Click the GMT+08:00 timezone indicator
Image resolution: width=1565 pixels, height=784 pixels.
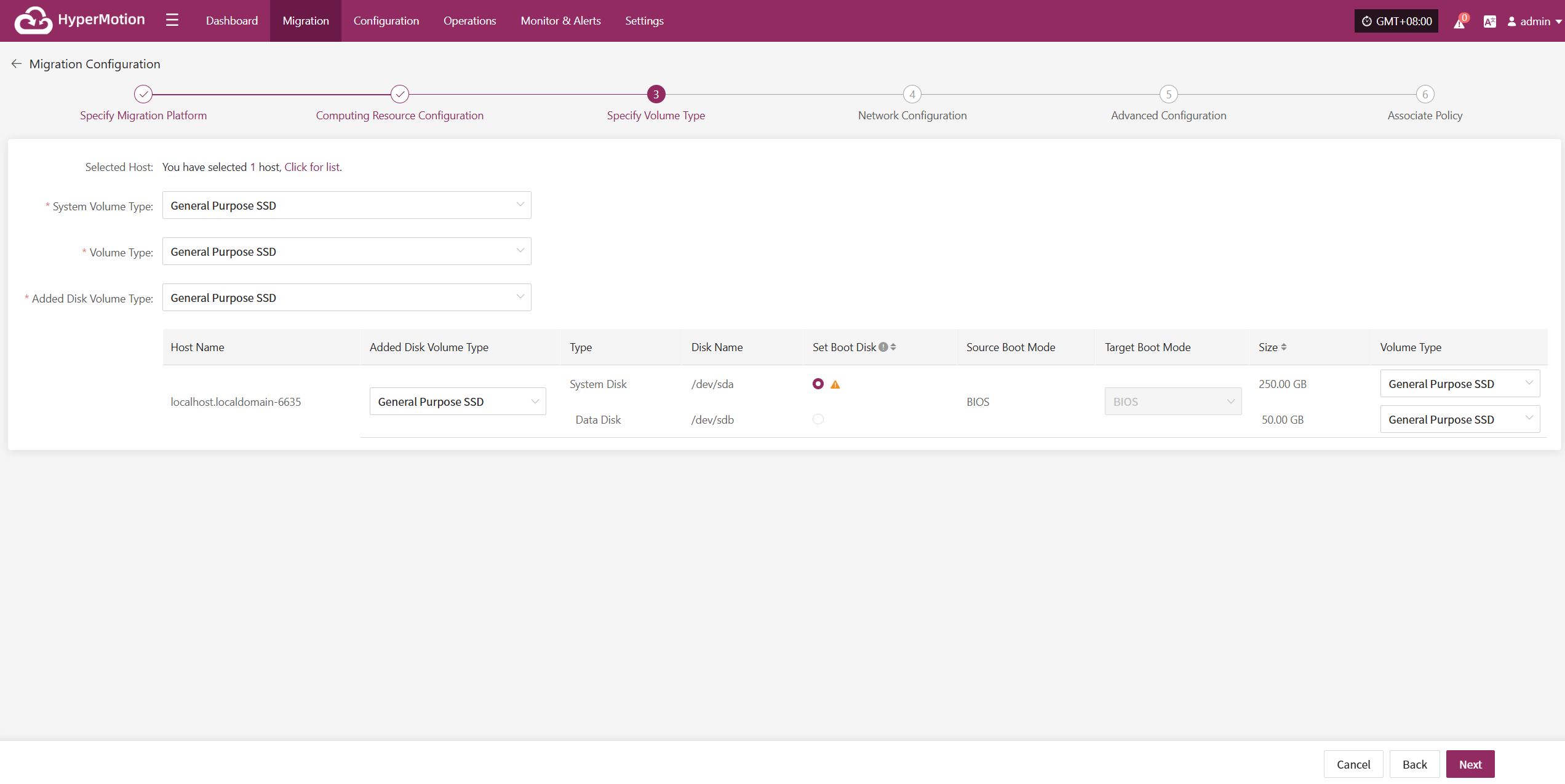pos(1396,21)
